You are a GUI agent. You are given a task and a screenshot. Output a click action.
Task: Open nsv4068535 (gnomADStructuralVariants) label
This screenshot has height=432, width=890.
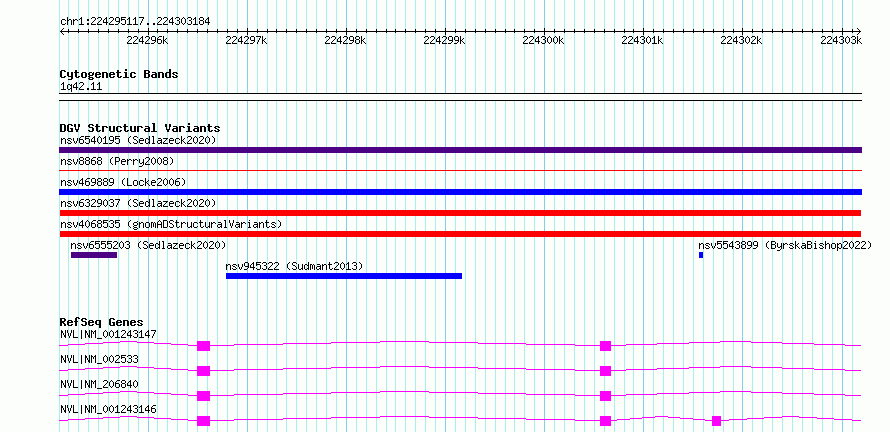171,224
